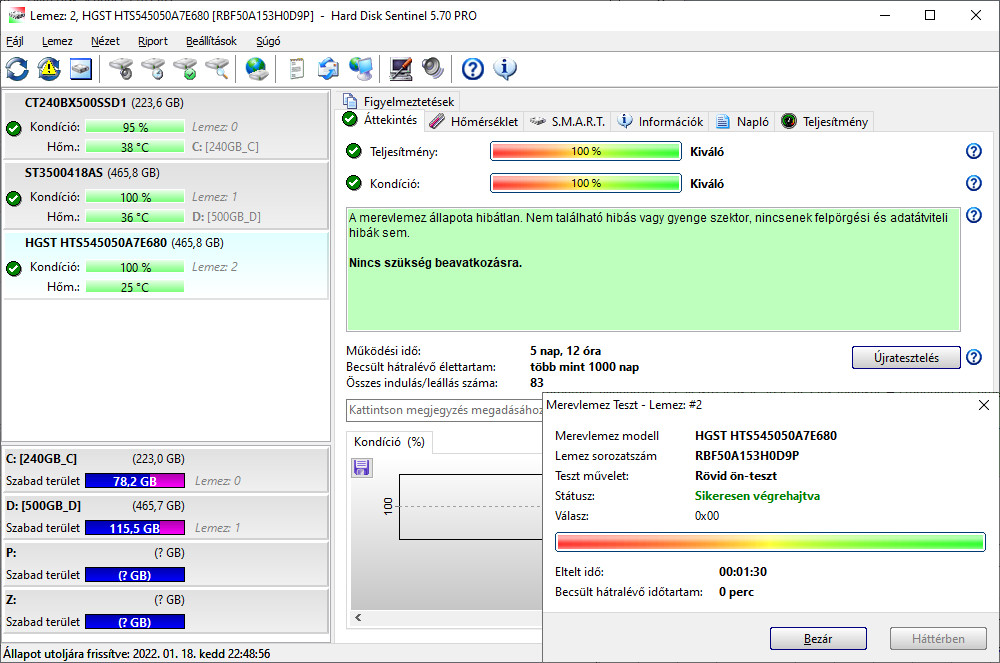Select the CT240BX500SSD1 disk entry
This screenshot has height=663, width=1000.
coord(166,125)
